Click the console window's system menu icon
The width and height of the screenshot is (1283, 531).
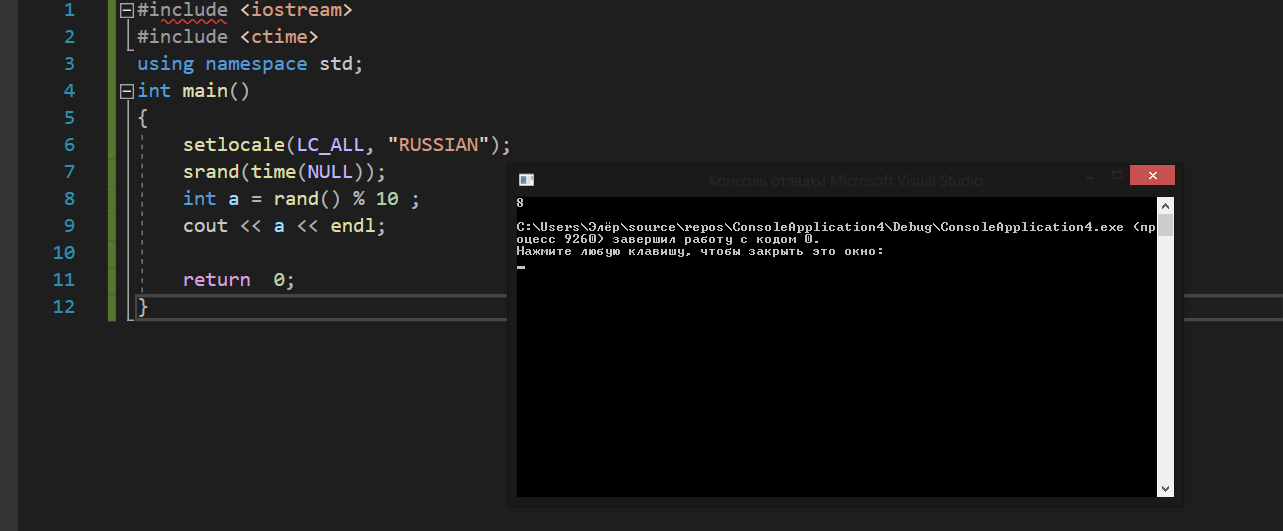click(x=526, y=180)
